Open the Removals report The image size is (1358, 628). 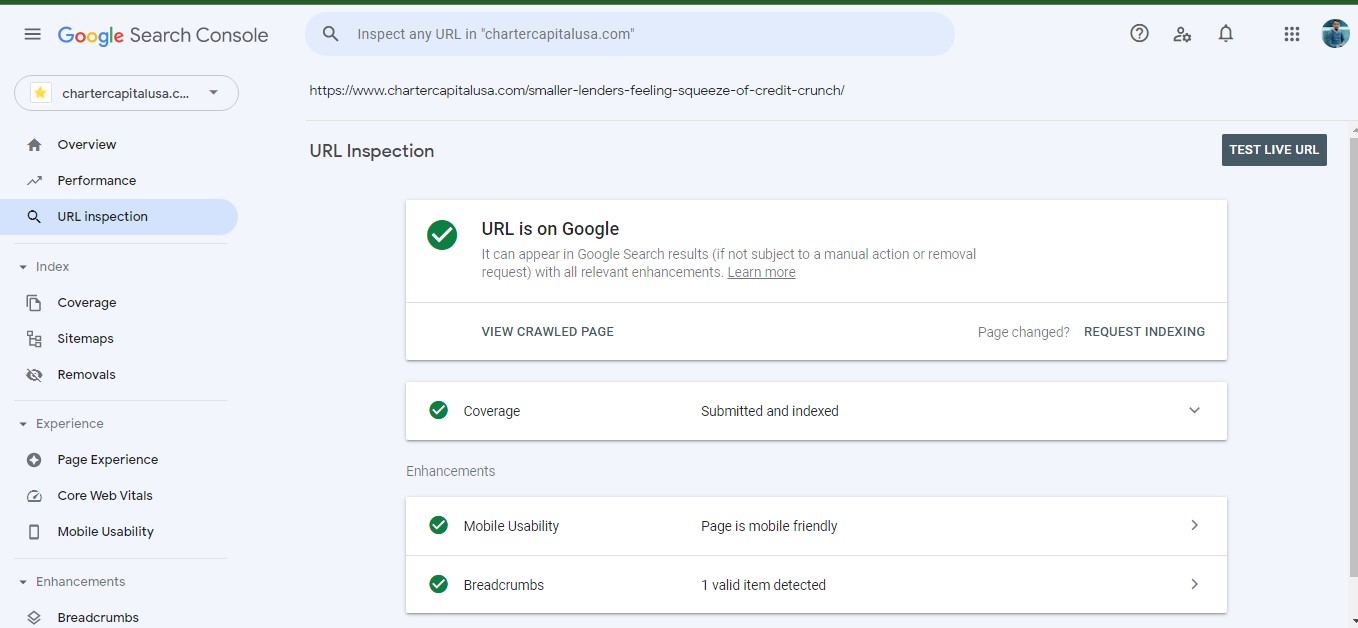click(x=86, y=375)
